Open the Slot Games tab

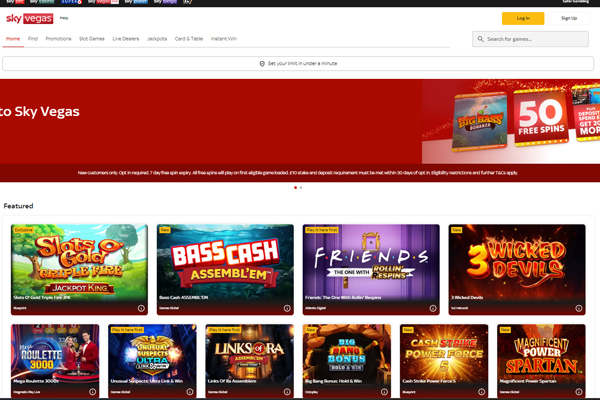pyautogui.click(x=92, y=39)
